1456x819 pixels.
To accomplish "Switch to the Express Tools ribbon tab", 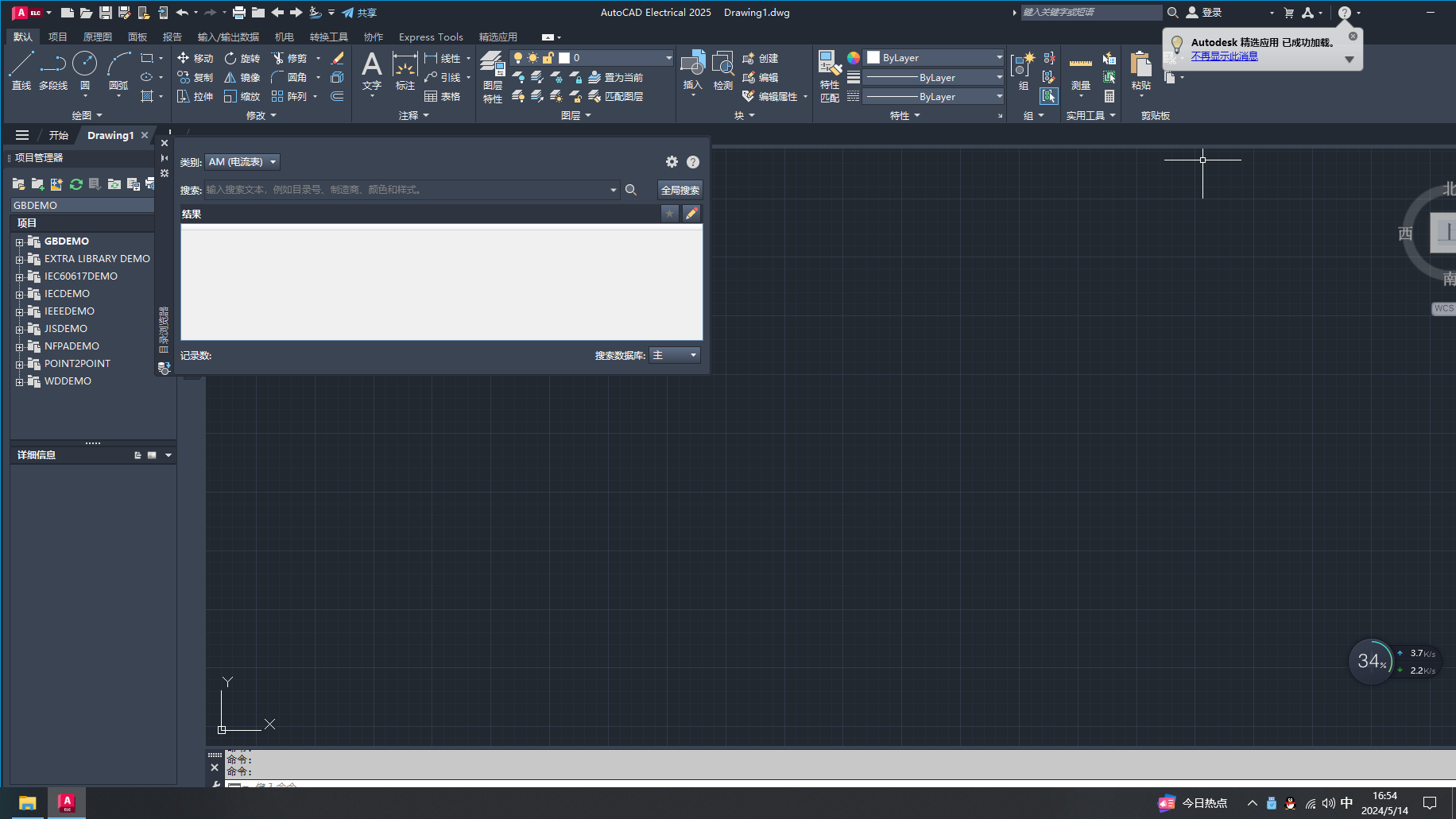I will (x=430, y=37).
